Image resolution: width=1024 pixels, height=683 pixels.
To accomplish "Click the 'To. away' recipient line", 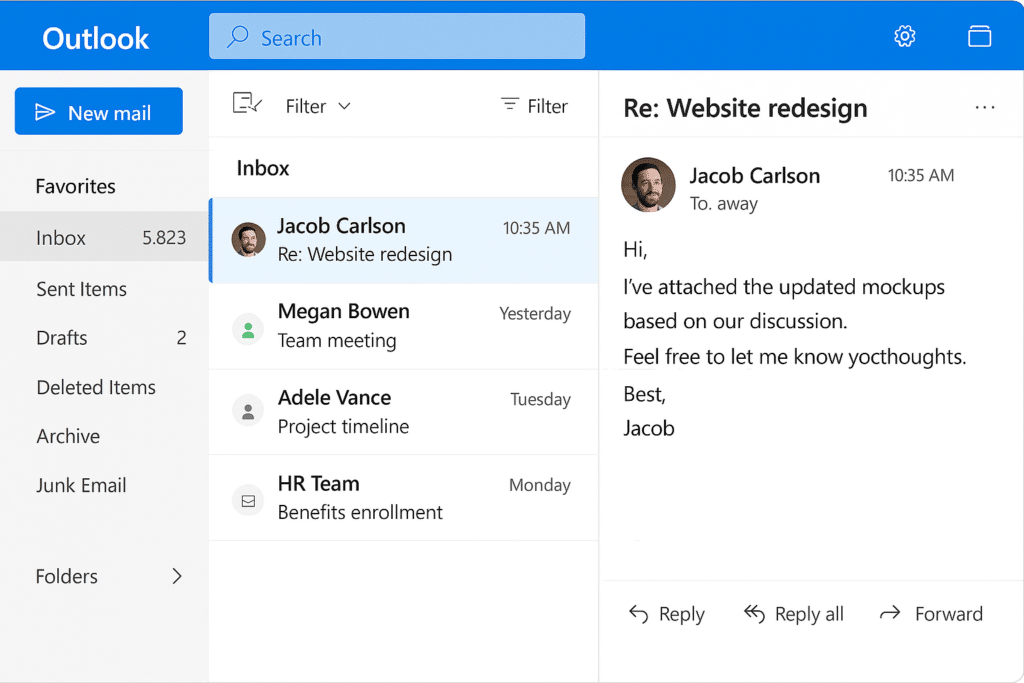I will [x=724, y=204].
